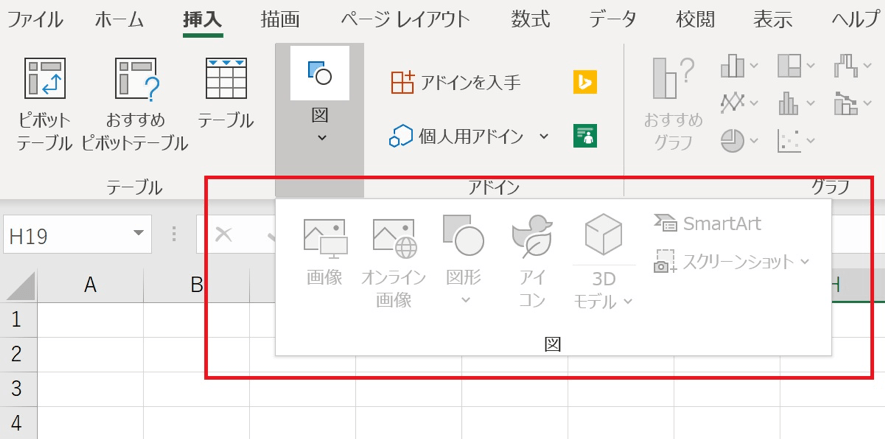Choose オンライン画像 (Online Pictures)
Image resolution: width=885 pixels, height=439 pixels.
coord(394,239)
